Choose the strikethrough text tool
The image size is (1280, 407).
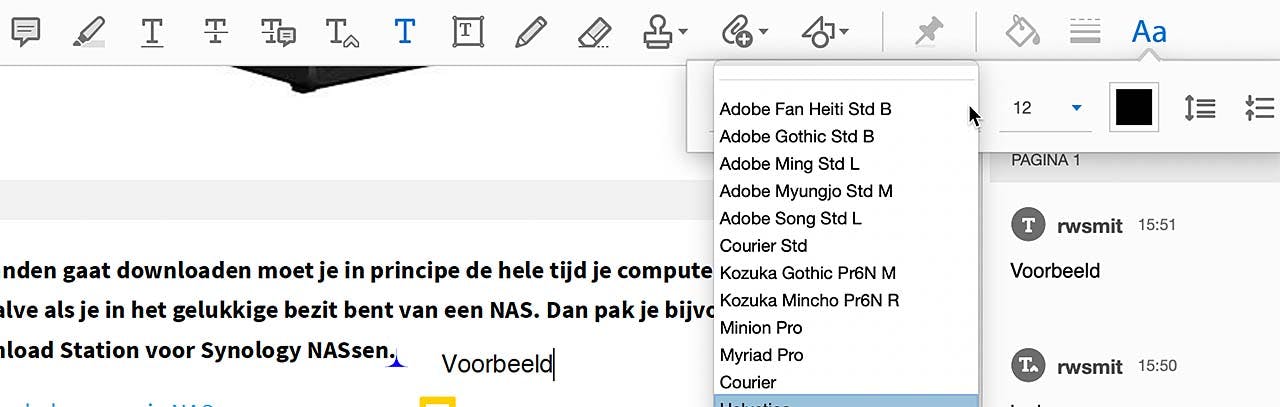point(215,32)
